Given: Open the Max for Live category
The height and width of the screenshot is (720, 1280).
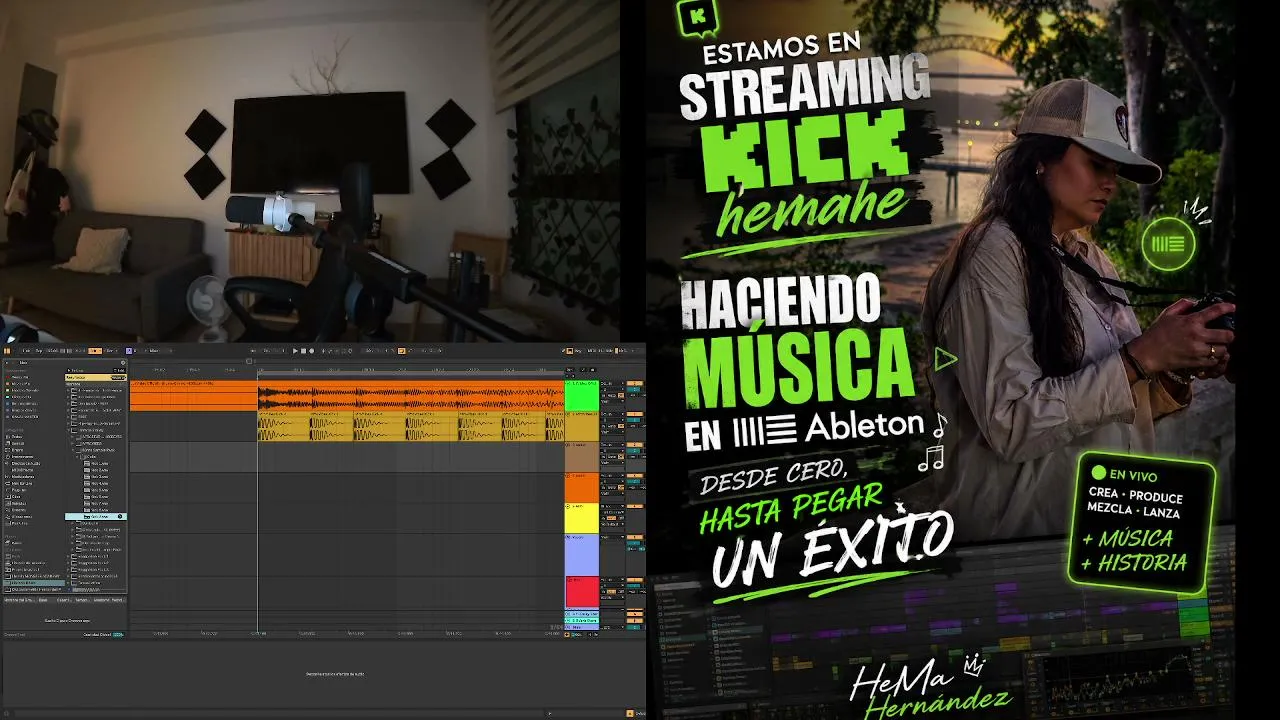Looking at the screenshot, I should [21, 483].
